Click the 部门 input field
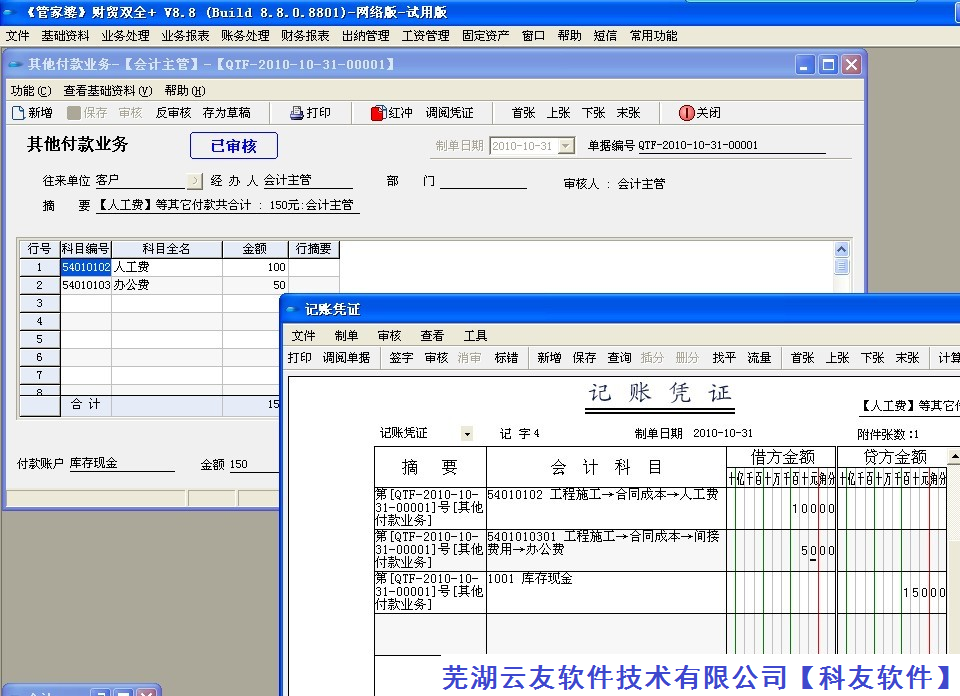 tap(483, 181)
